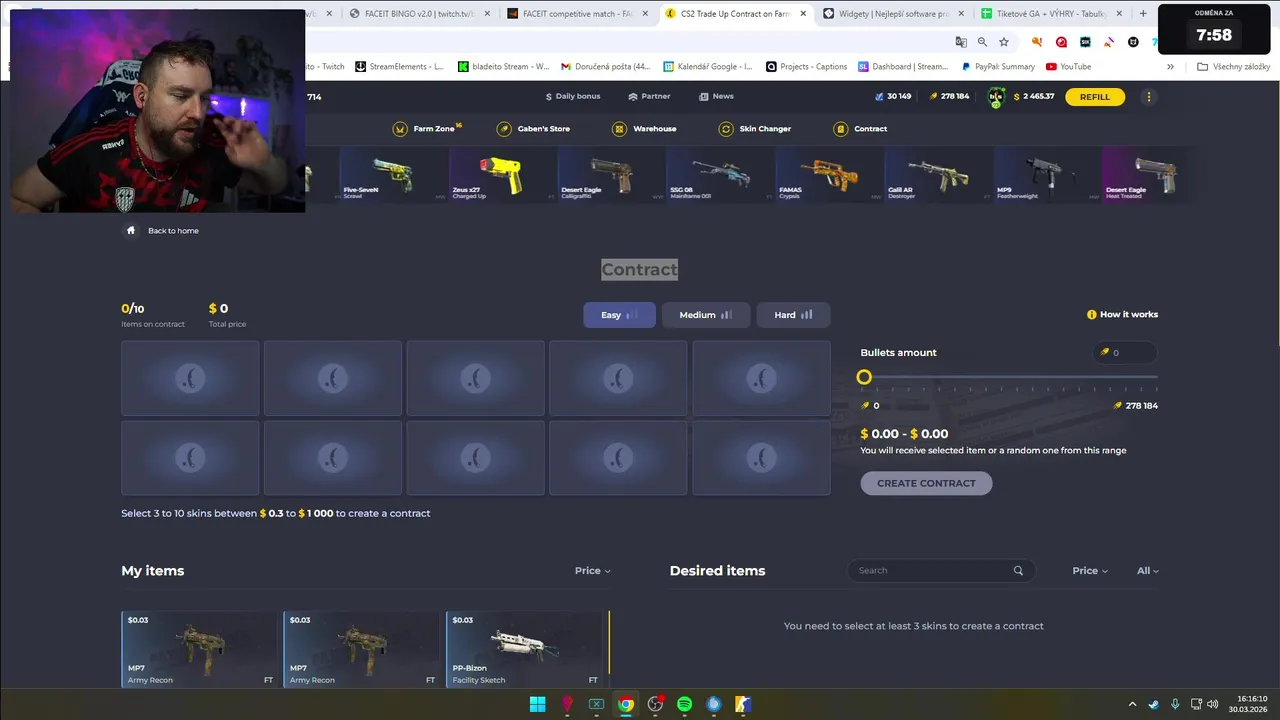This screenshot has height=720, width=1280.
Task: Open Gaben's Store from the navigation
Action: pos(533,129)
